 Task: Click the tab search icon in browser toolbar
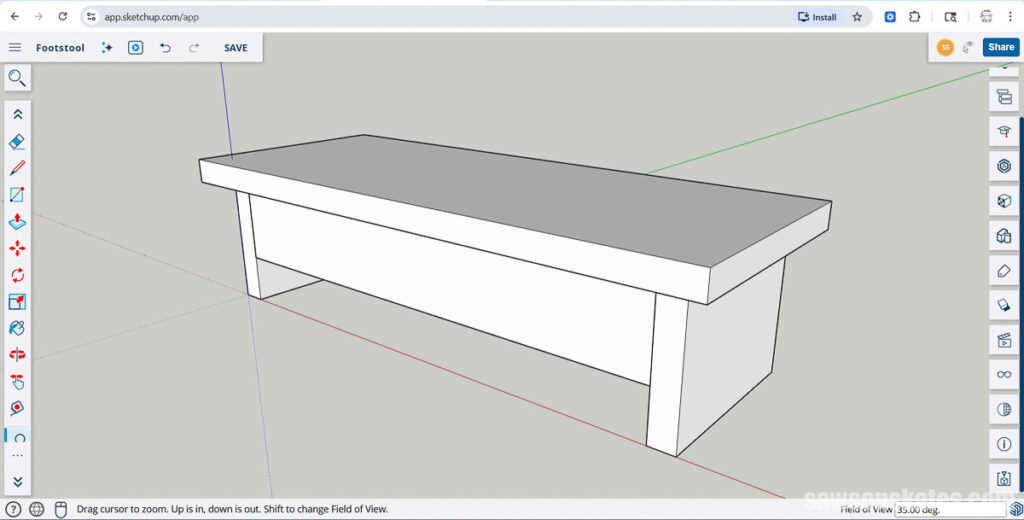click(951, 17)
